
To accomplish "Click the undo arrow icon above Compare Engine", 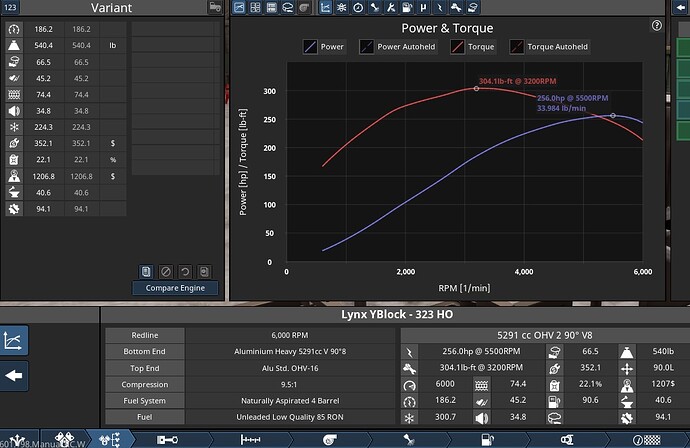I will point(185,272).
